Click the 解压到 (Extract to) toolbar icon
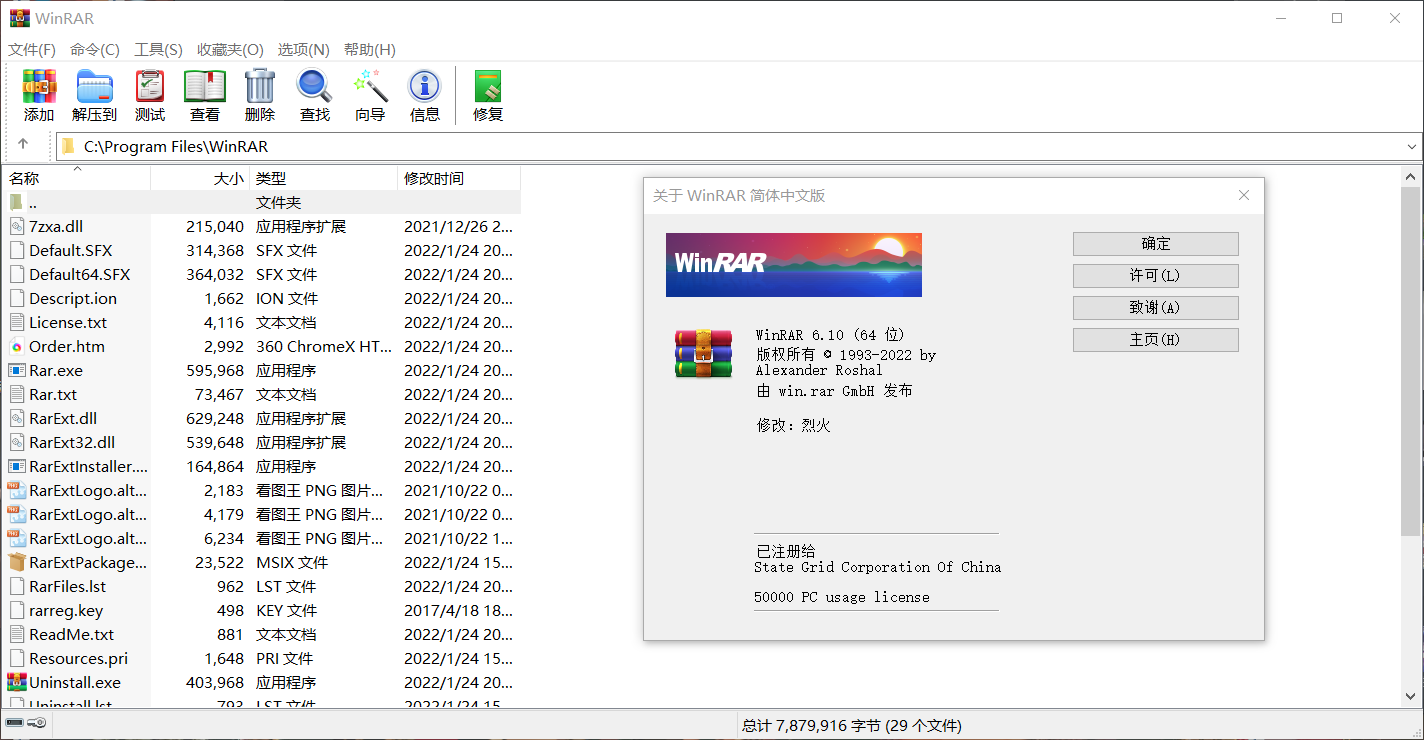The width and height of the screenshot is (1424, 740). click(x=95, y=86)
